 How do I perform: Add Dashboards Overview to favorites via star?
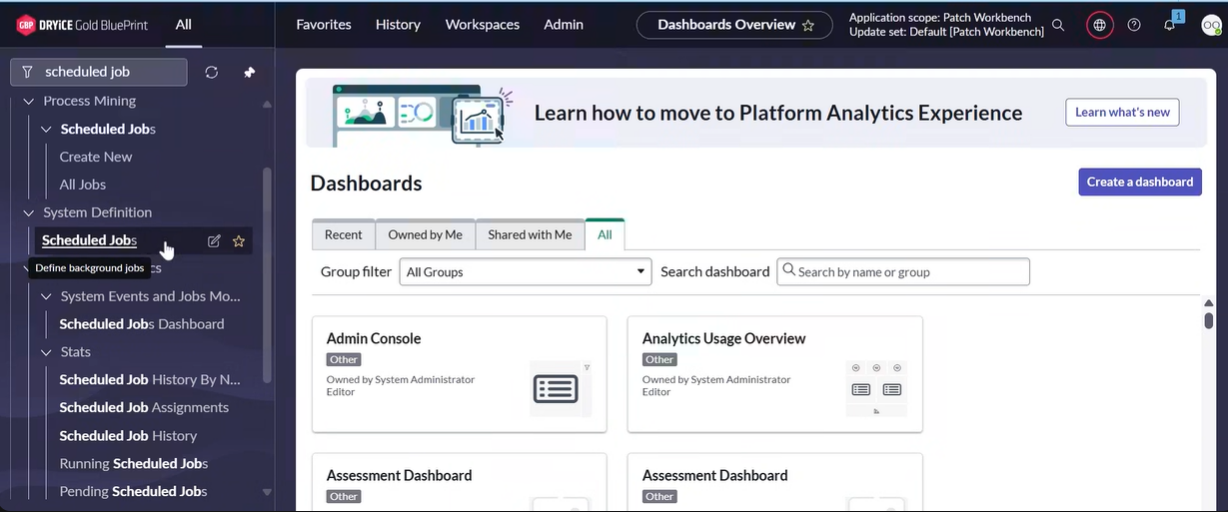(x=808, y=25)
